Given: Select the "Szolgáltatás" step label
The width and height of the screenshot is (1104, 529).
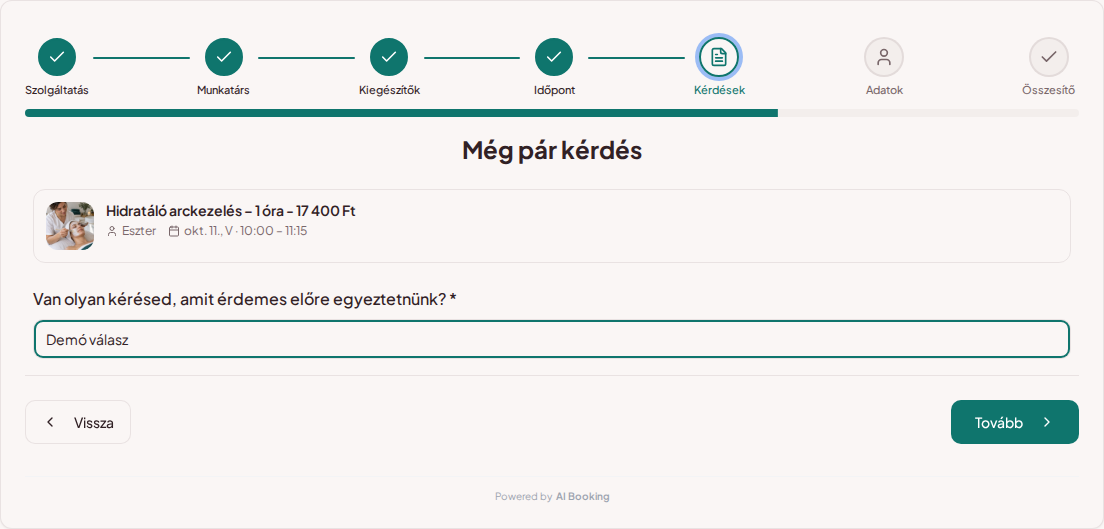Looking at the screenshot, I should point(57,90).
